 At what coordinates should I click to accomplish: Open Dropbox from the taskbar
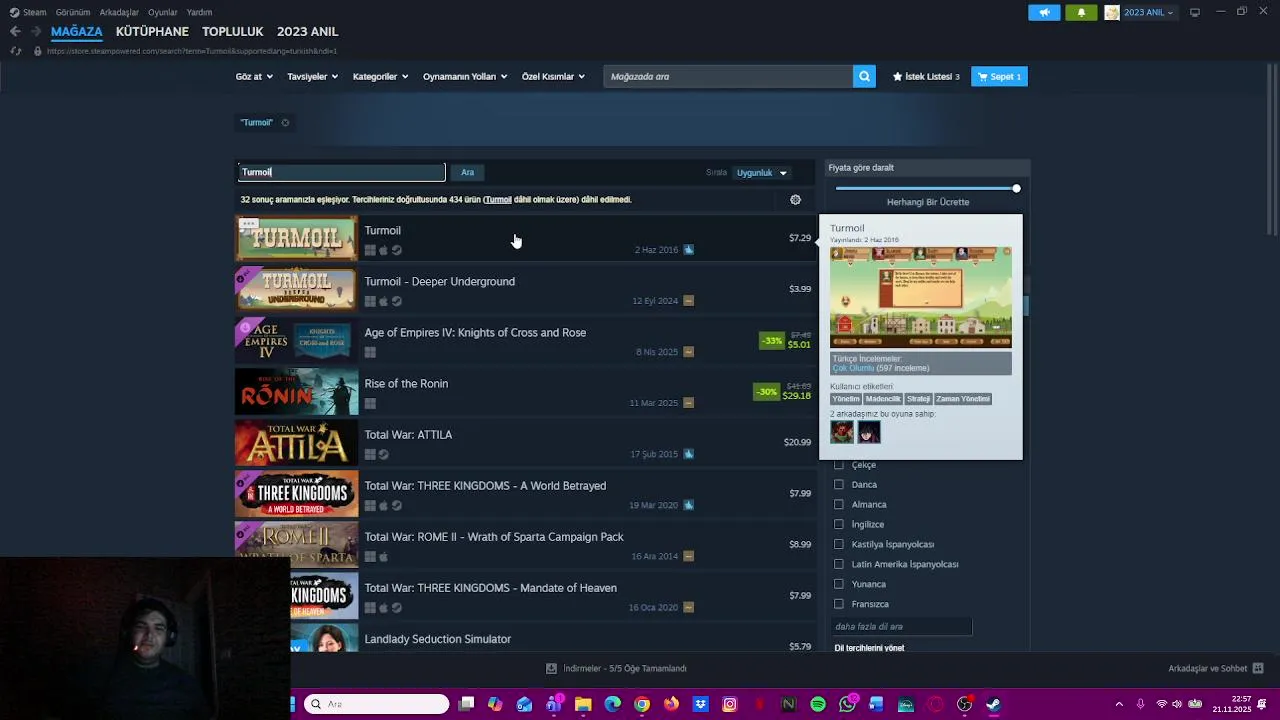coord(700,704)
